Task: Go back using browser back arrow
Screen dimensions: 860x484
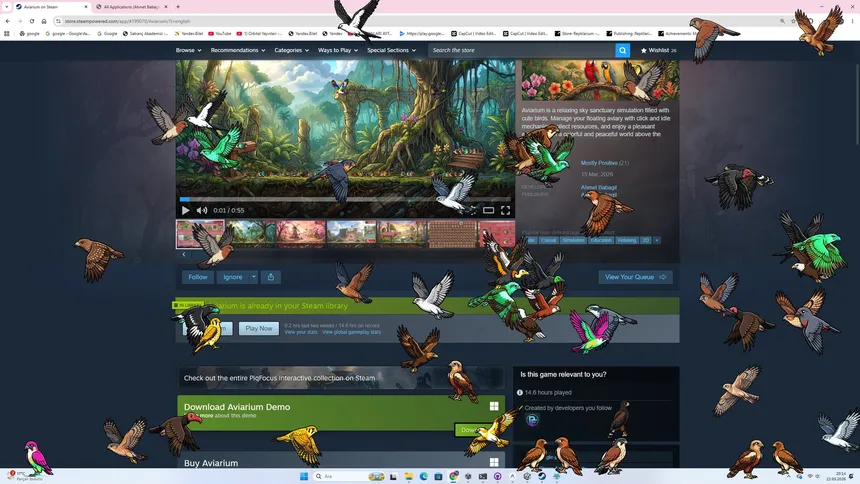Action: [x=8, y=21]
